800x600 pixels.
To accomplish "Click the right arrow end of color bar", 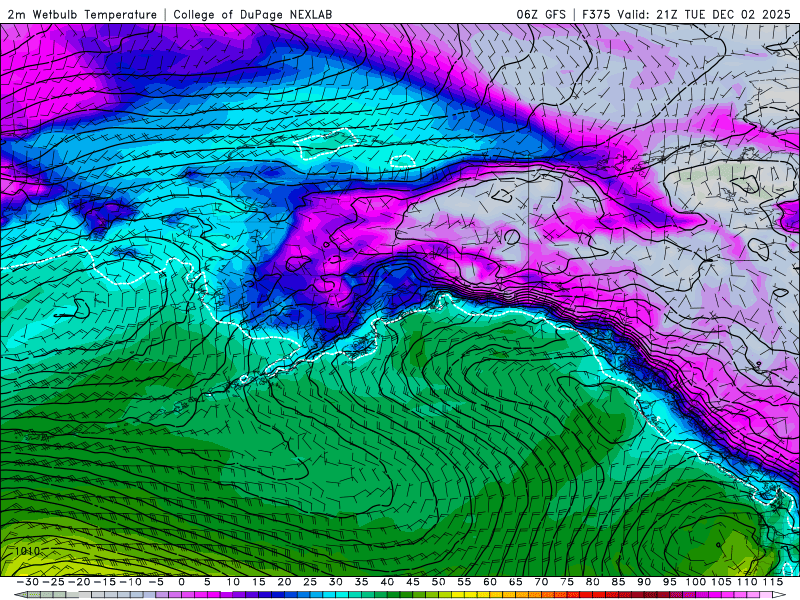I will coord(780,595).
